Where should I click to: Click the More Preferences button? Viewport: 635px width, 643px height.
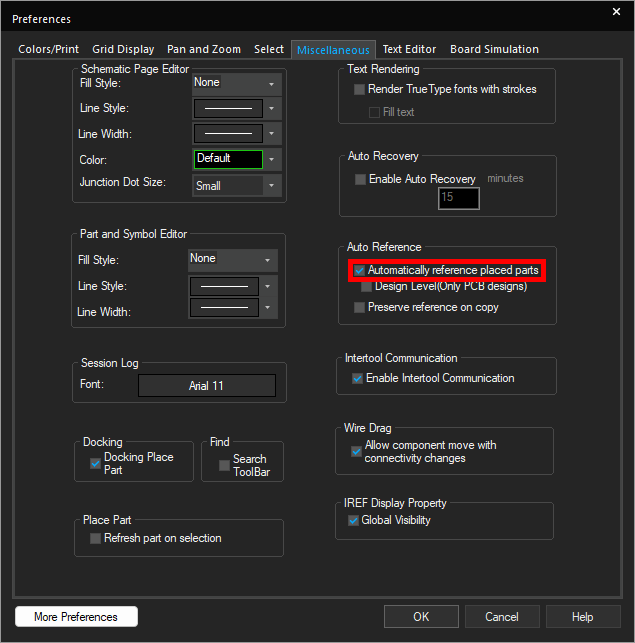pyautogui.click(x=76, y=617)
